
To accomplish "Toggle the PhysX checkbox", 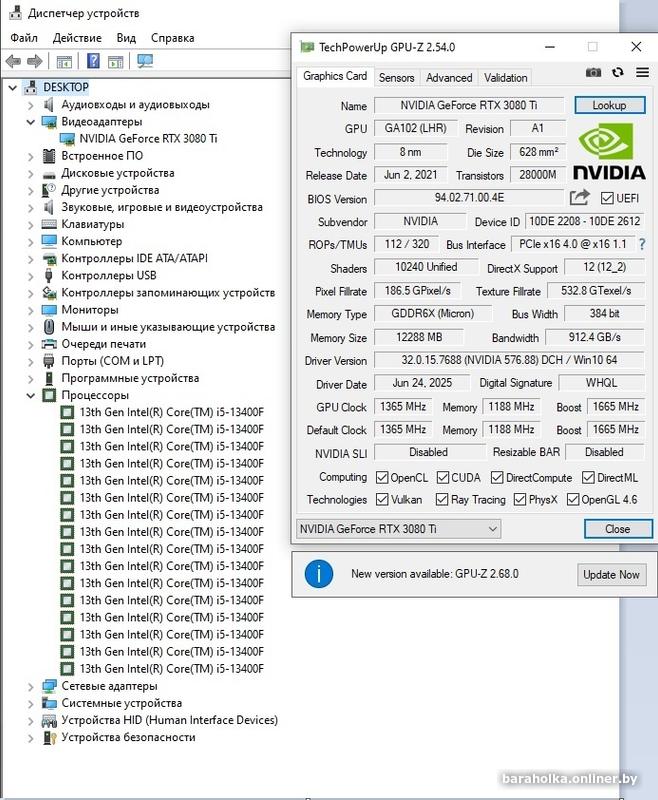I will click(x=520, y=499).
